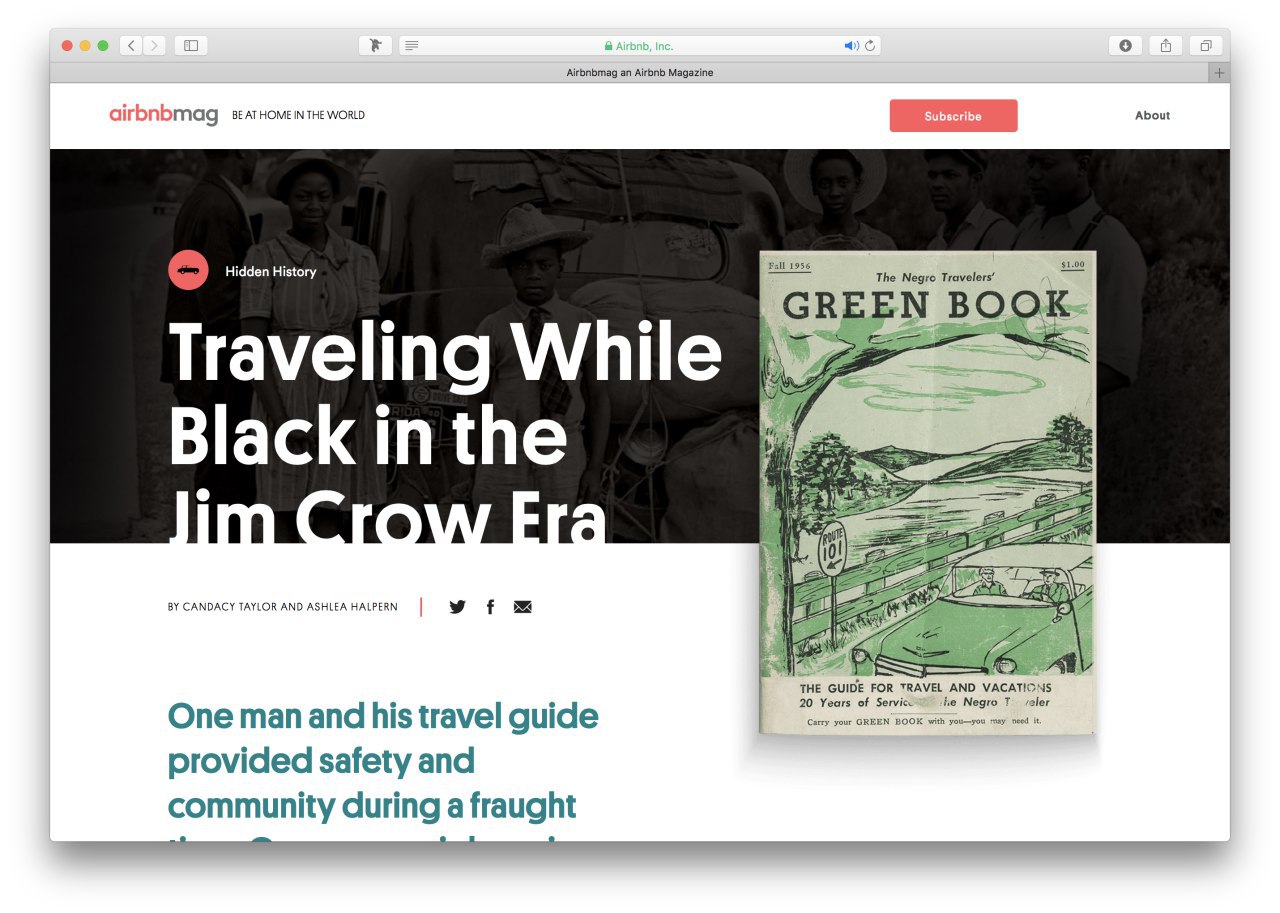Toggle the Reader view icon
Screen dimensions: 1280x913
tap(411, 46)
